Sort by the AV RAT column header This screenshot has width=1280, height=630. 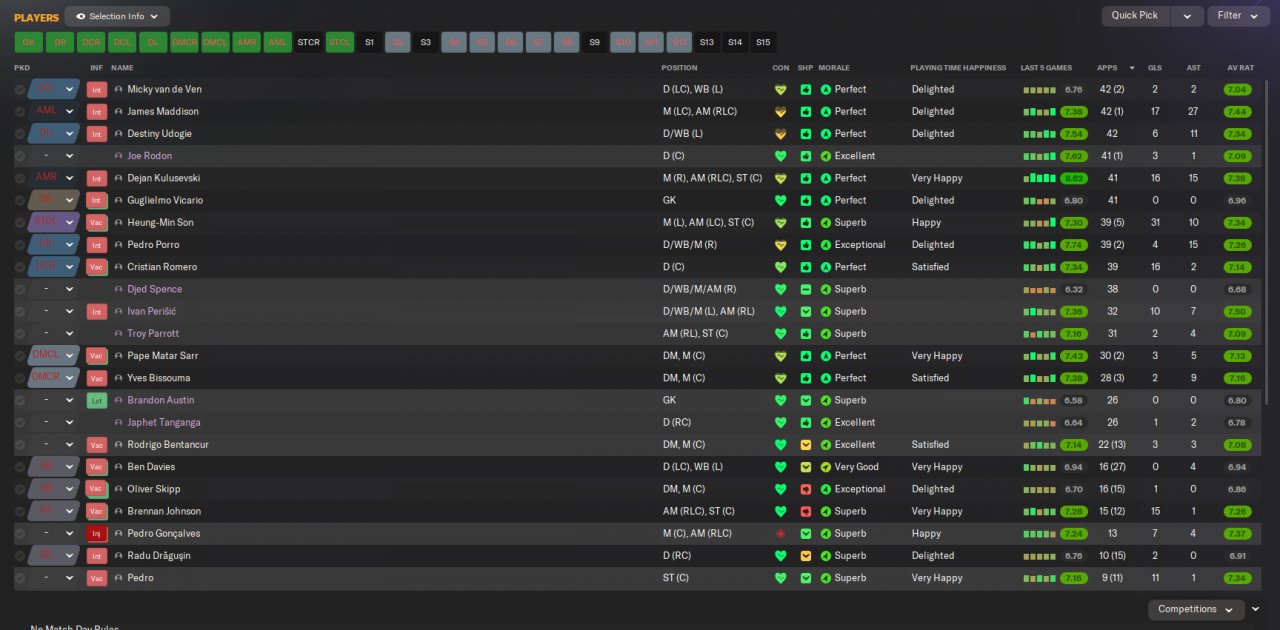1240,68
